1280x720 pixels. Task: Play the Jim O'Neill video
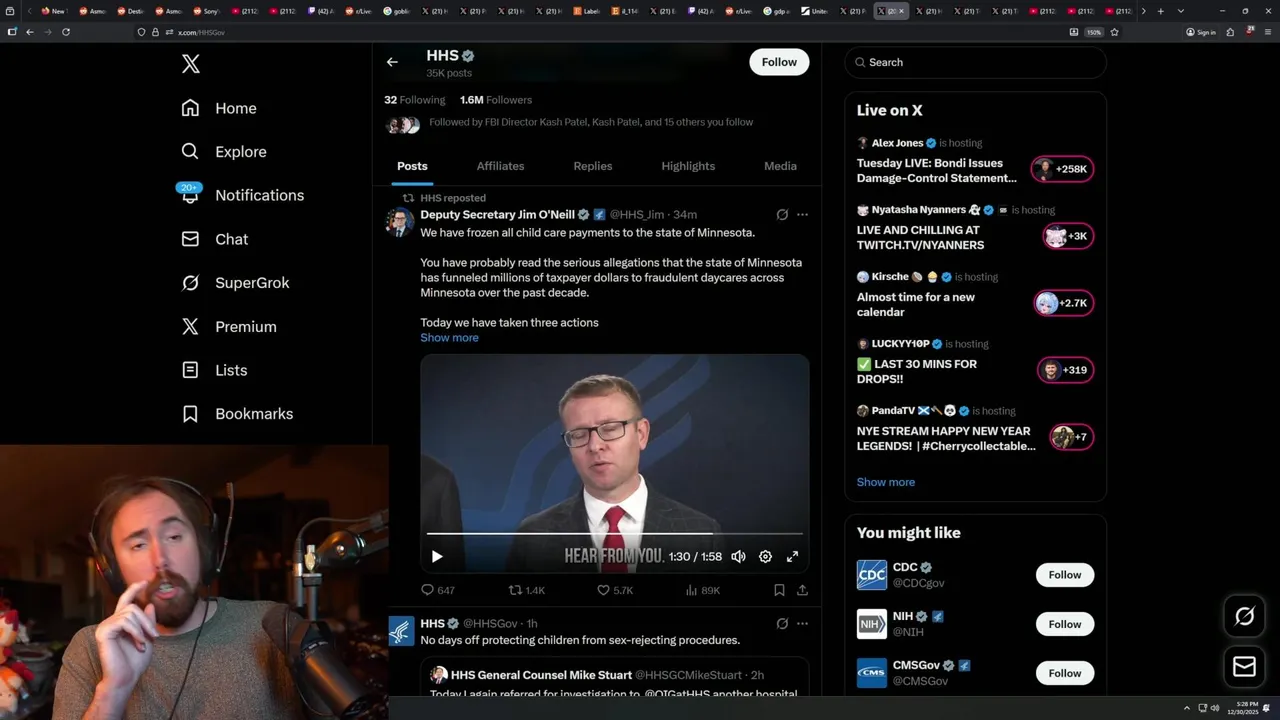click(437, 557)
